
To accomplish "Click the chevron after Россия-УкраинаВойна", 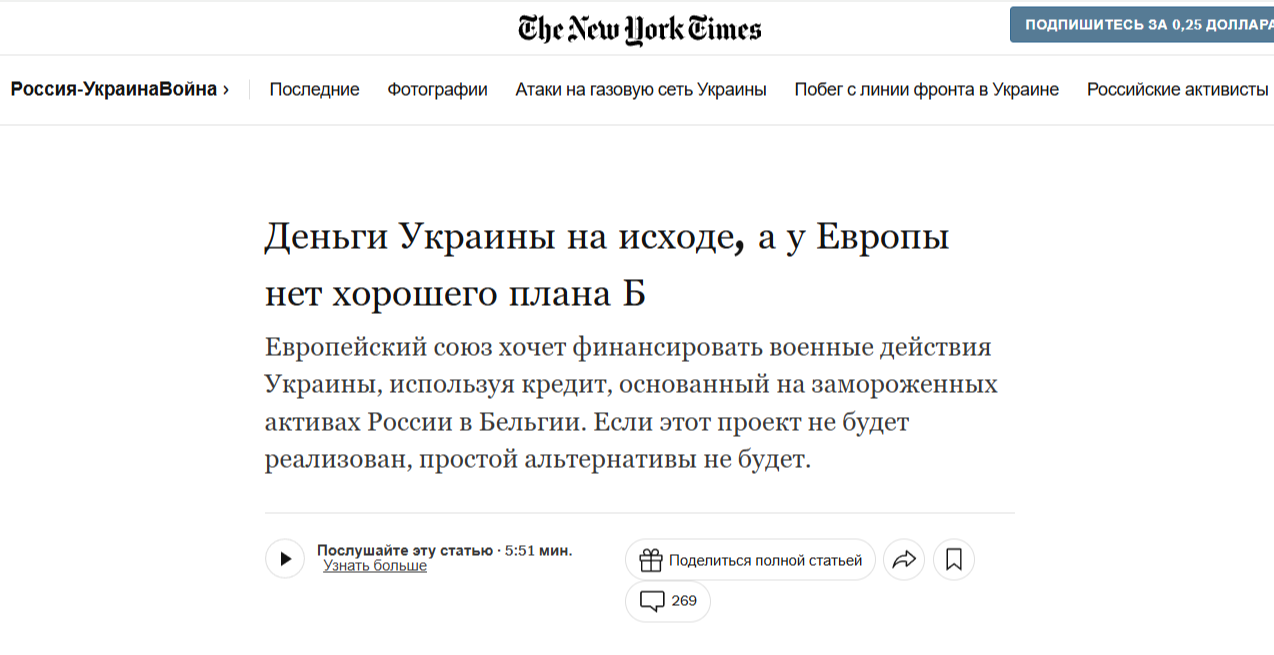I will (226, 89).
